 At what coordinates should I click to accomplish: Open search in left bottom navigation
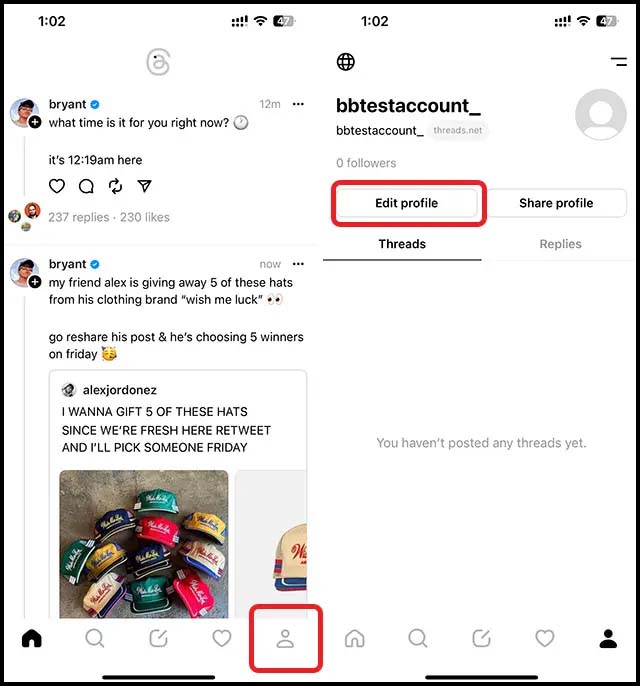95,638
